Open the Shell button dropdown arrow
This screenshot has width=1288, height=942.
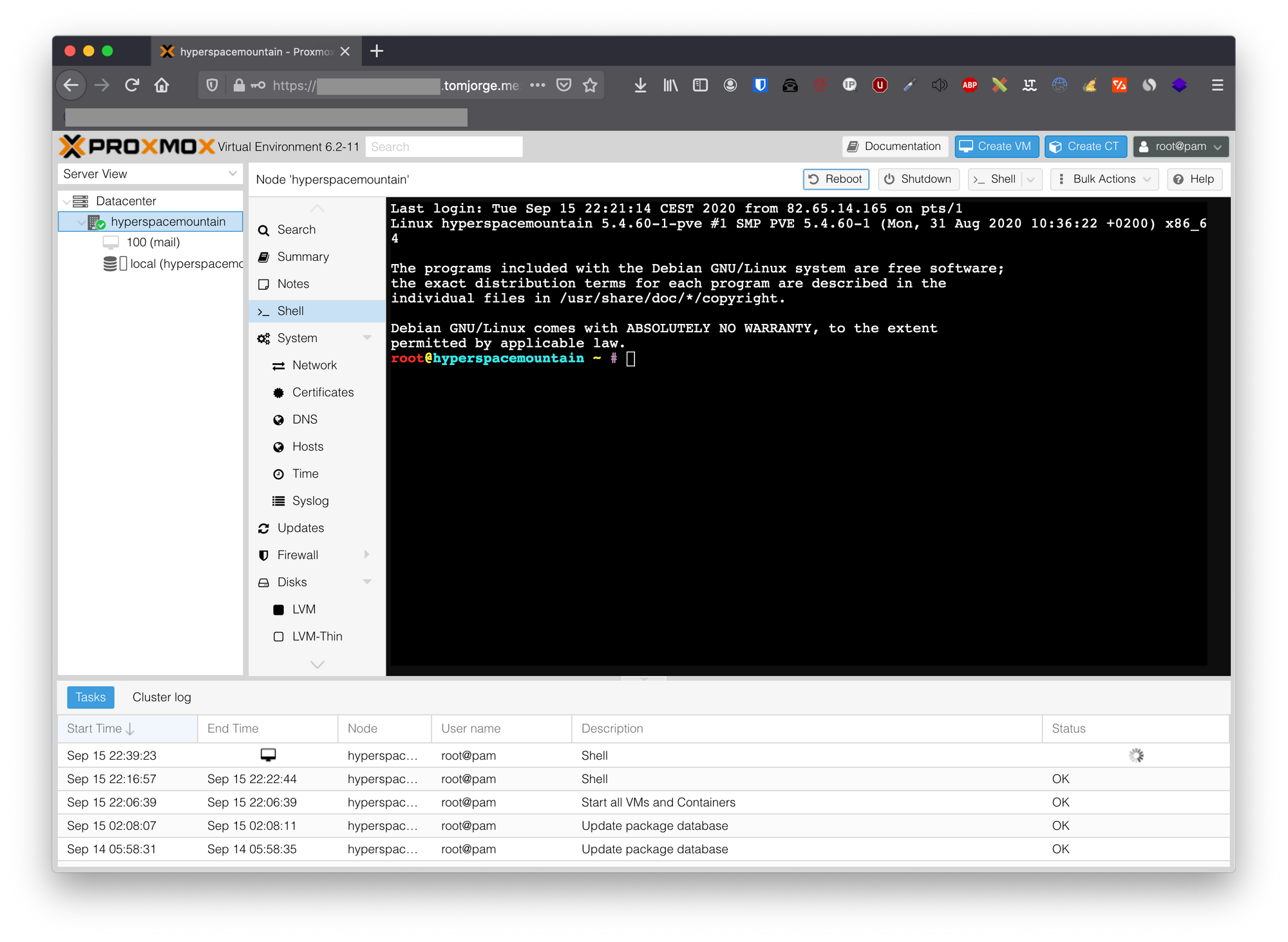1031,179
